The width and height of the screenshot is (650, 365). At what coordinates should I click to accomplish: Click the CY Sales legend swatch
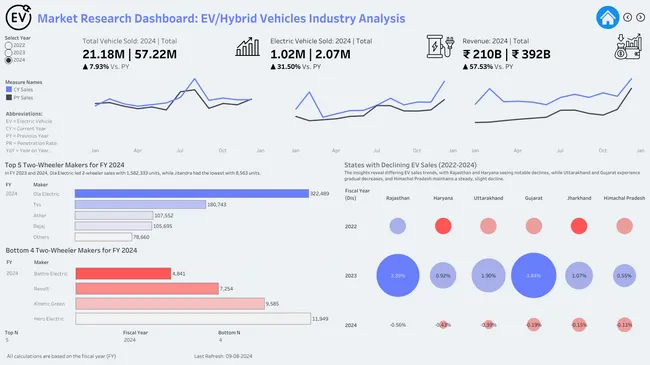pos(9,89)
